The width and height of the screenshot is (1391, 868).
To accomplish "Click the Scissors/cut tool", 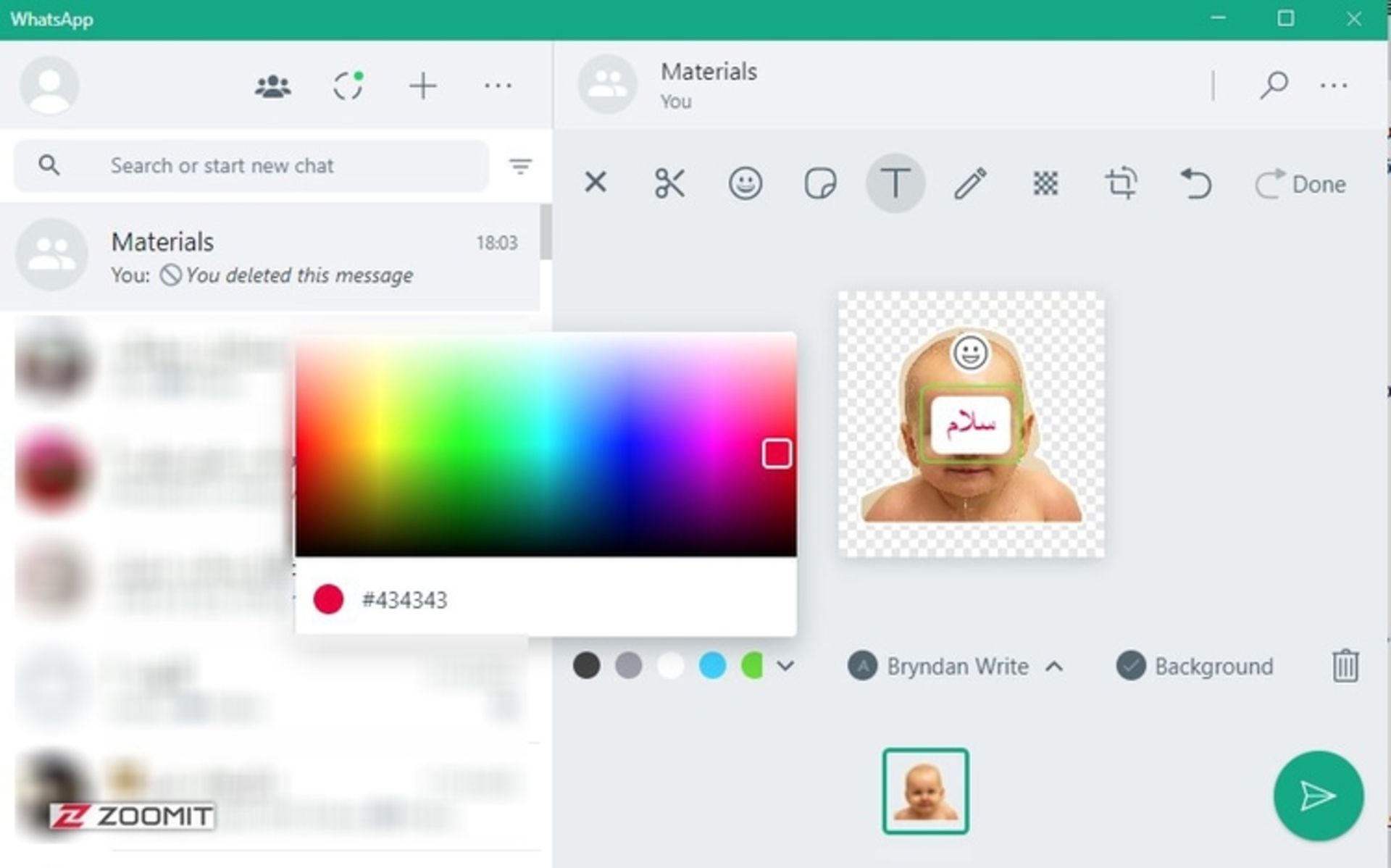I will tap(670, 184).
